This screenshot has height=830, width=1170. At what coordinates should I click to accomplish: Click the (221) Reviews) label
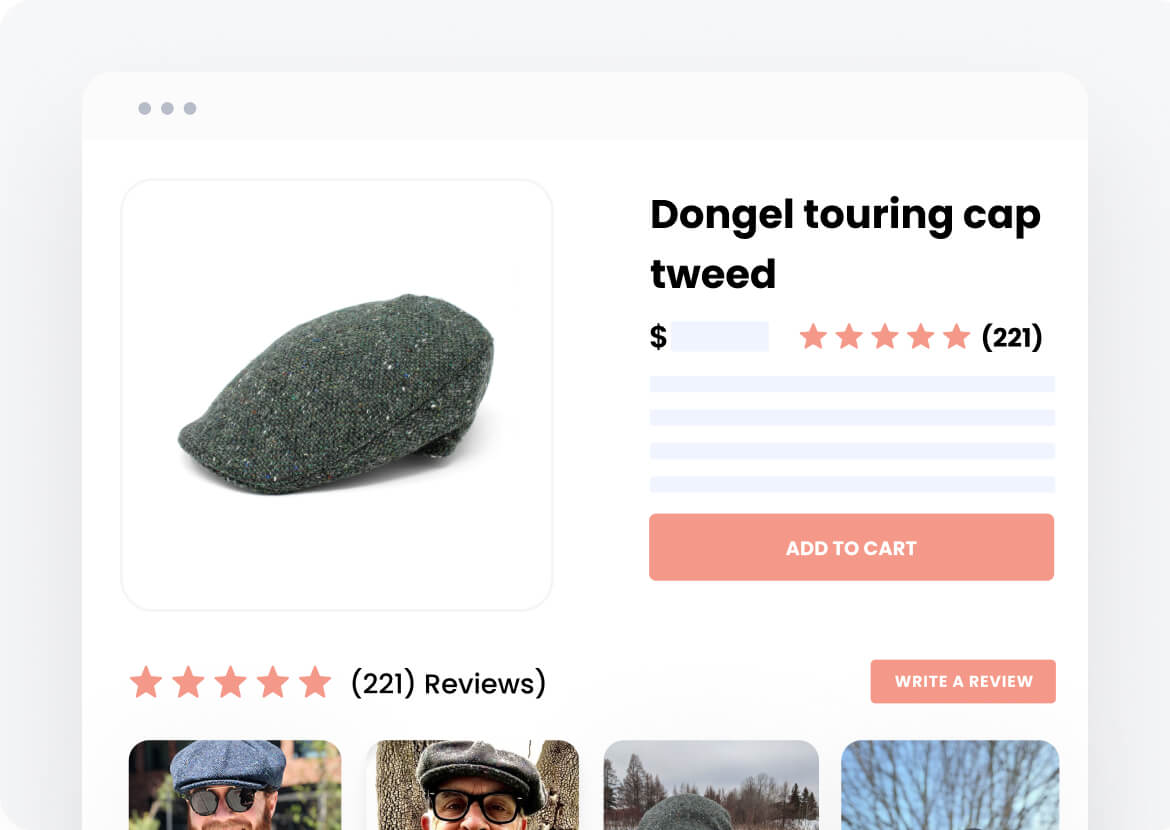pos(448,683)
